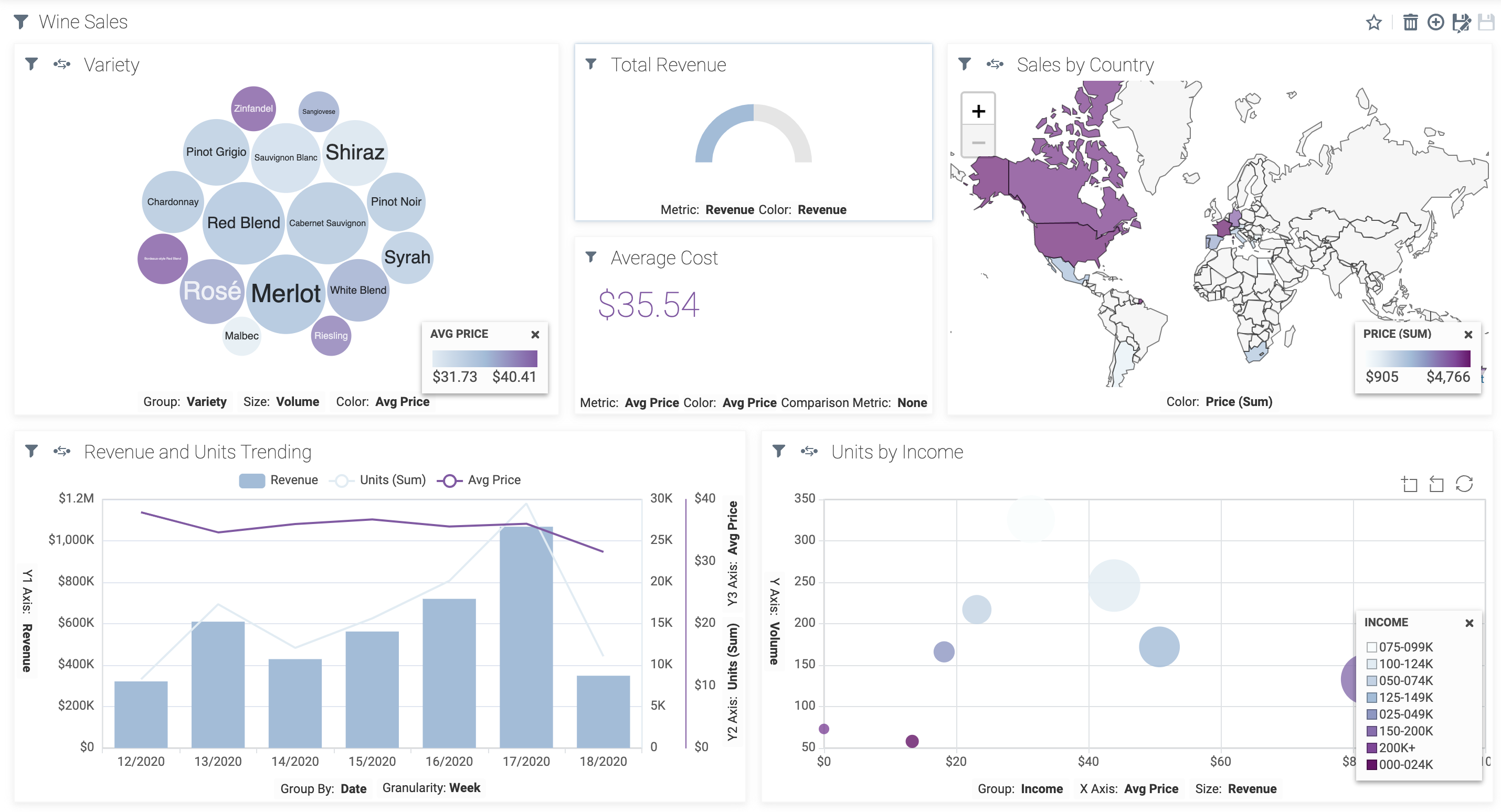Click the Comparison Metric: None selector

pyautogui.click(x=854, y=402)
